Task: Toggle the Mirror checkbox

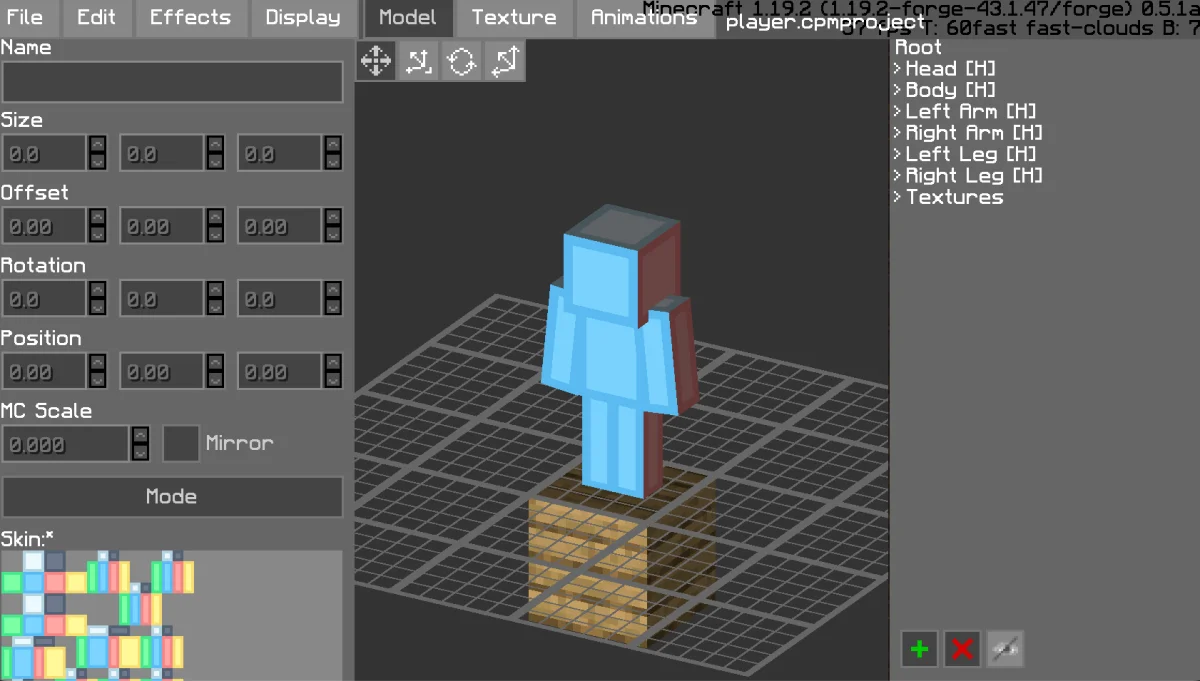Action: 181,443
